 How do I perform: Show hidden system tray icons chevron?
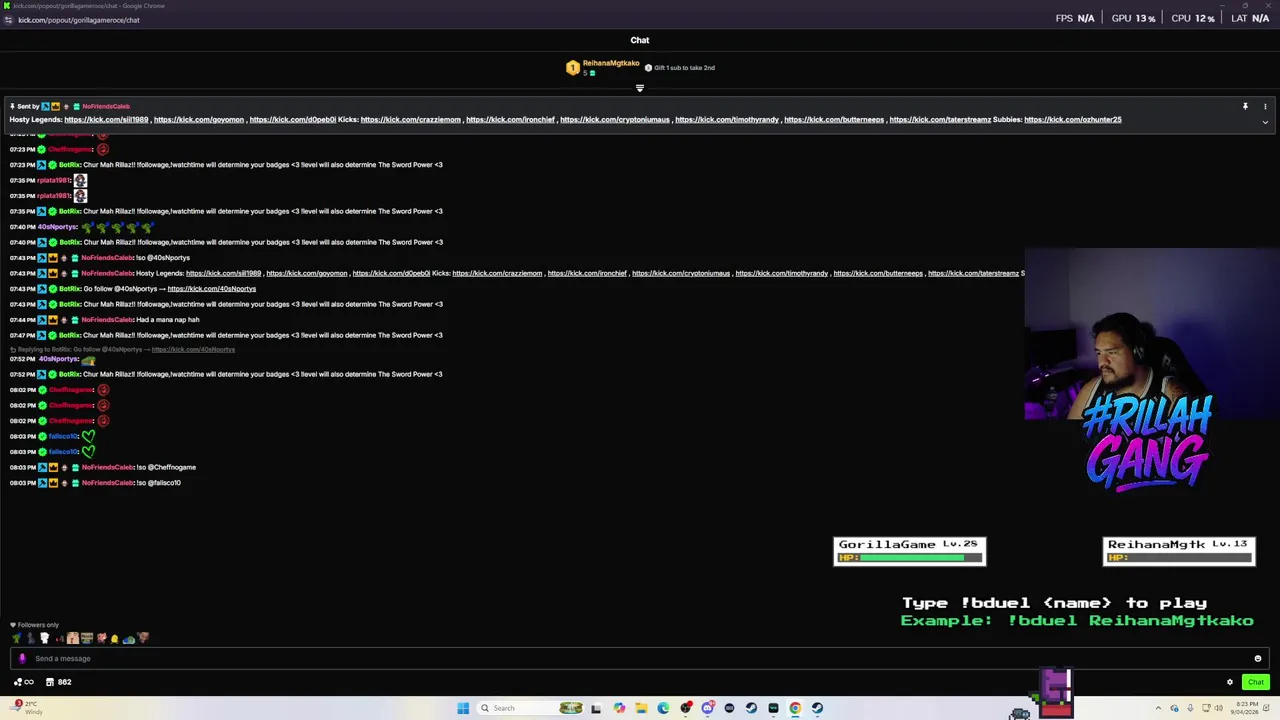coord(1159,708)
